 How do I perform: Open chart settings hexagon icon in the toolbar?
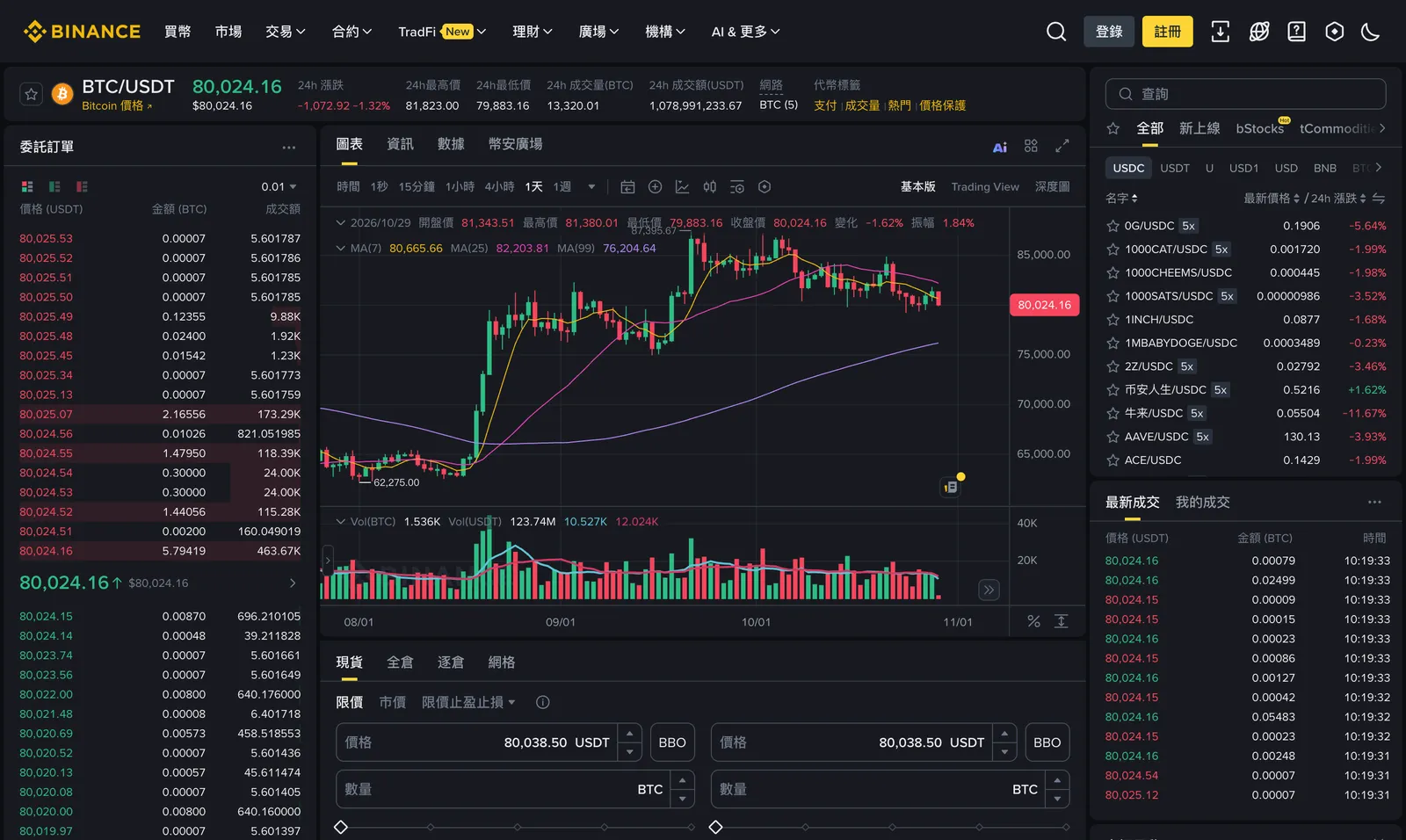coord(765,187)
